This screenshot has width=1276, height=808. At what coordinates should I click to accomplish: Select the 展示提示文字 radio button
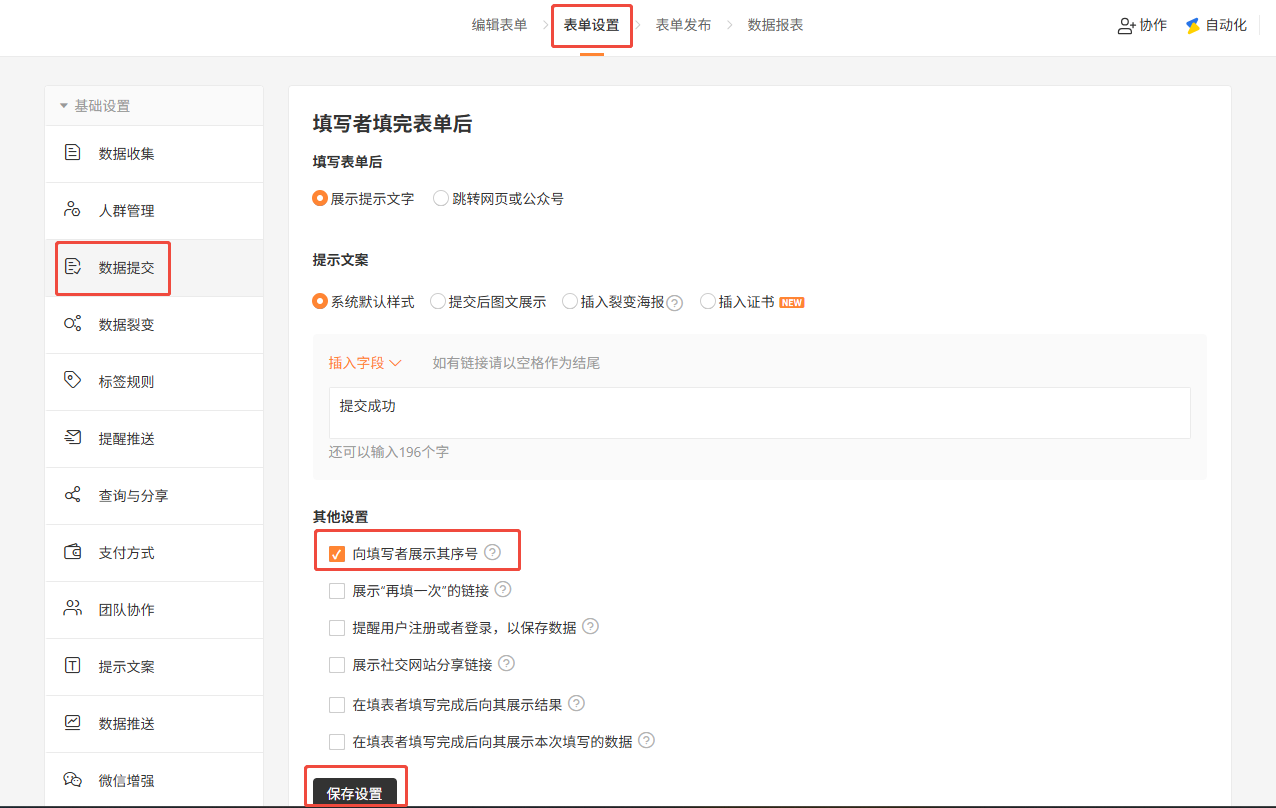[x=320, y=199]
